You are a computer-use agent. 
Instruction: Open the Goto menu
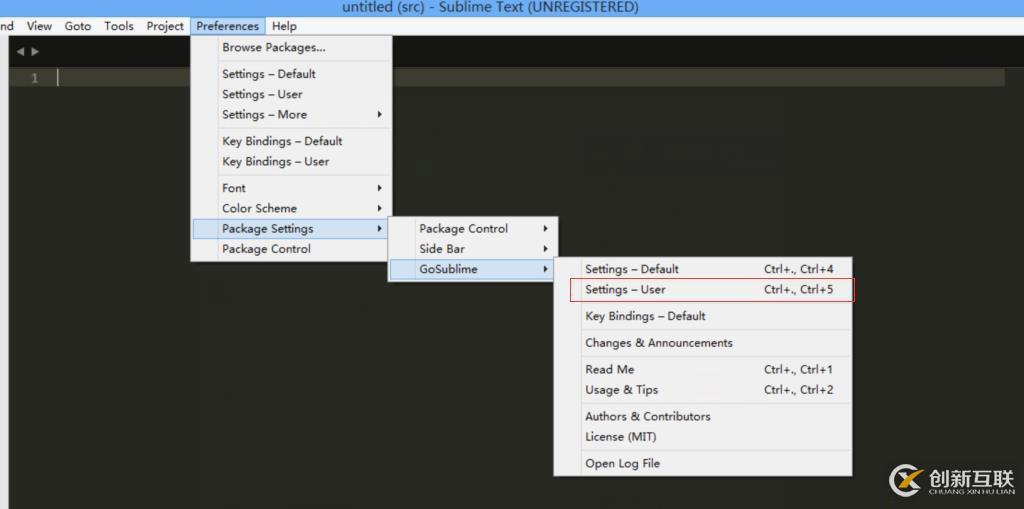point(78,26)
